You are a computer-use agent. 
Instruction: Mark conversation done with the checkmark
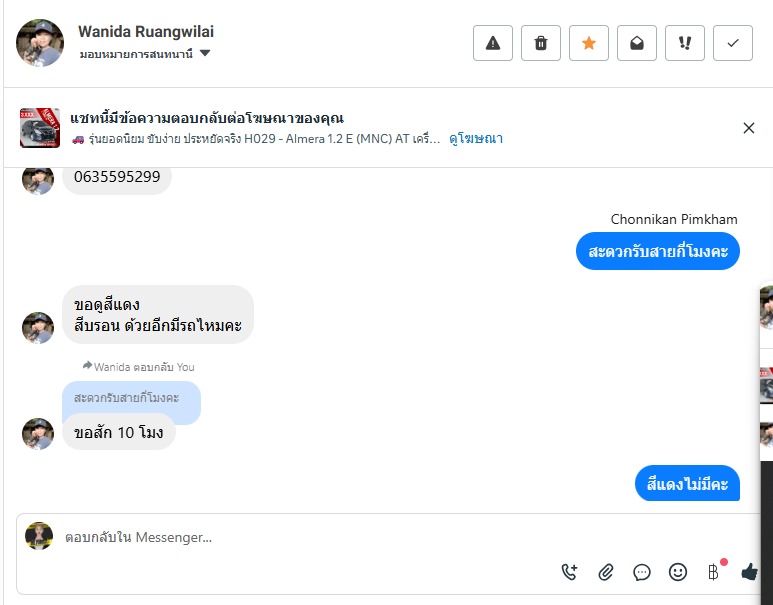[733, 43]
